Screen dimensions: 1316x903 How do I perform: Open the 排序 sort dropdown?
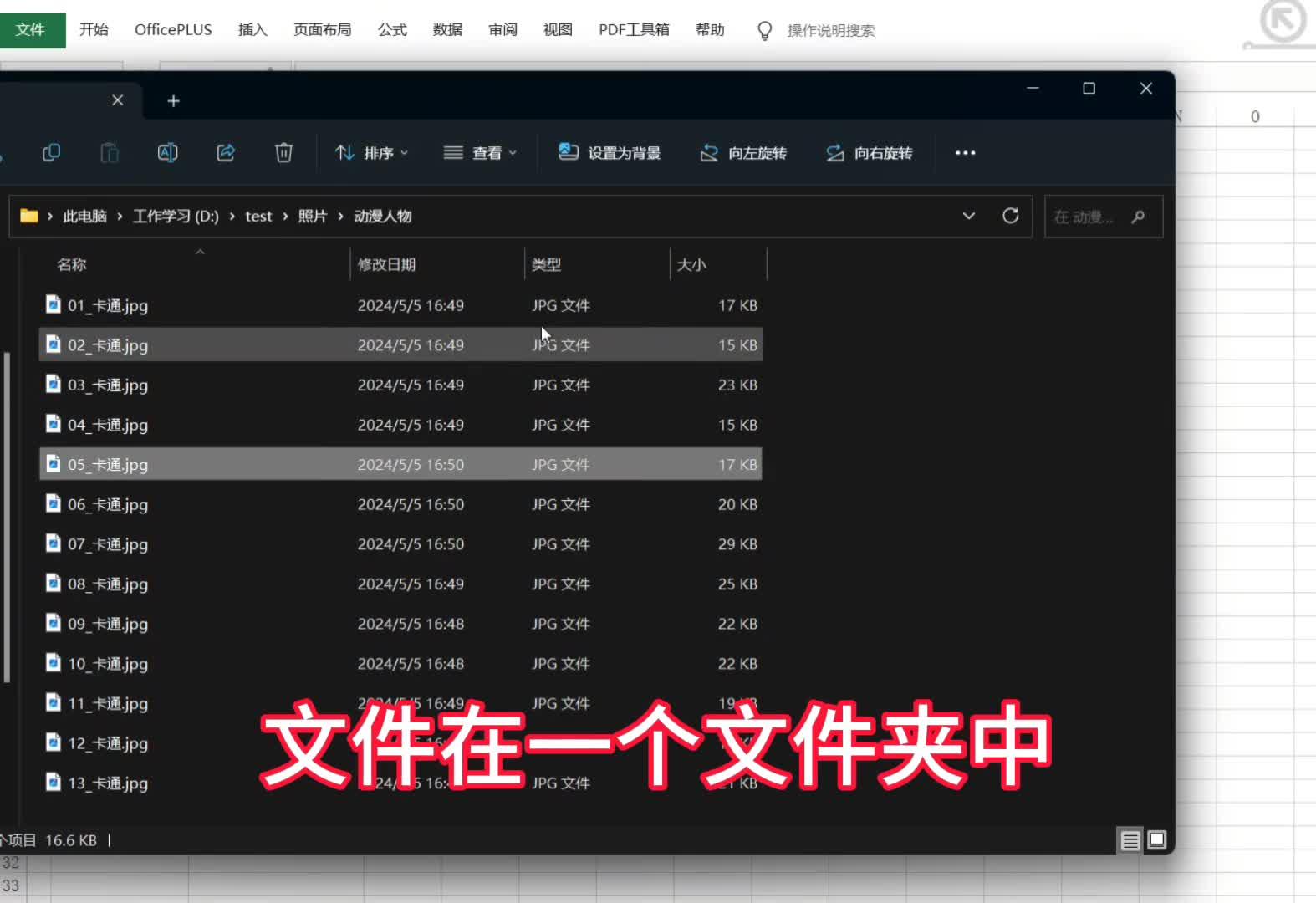[x=372, y=153]
